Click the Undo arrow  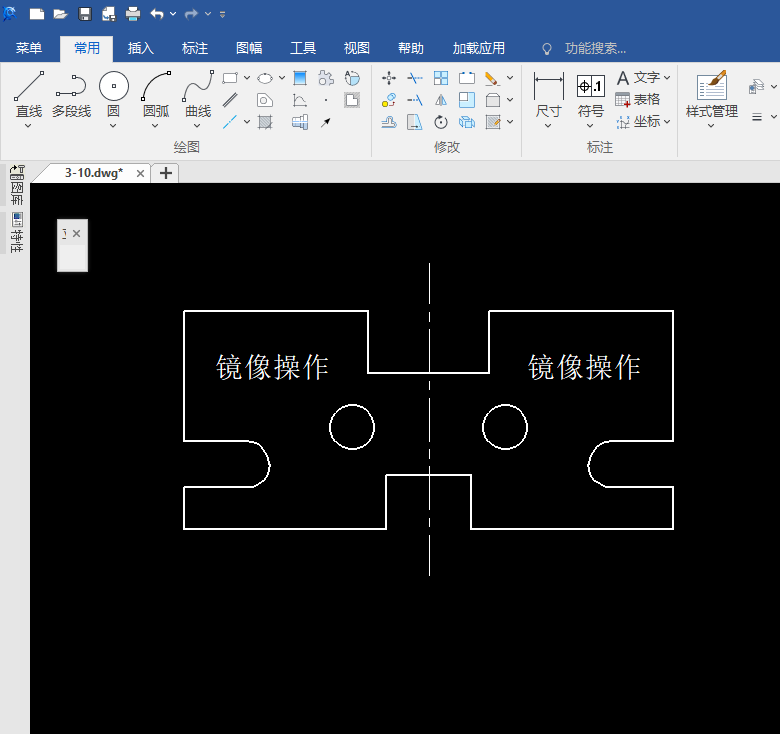click(x=157, y=14)
